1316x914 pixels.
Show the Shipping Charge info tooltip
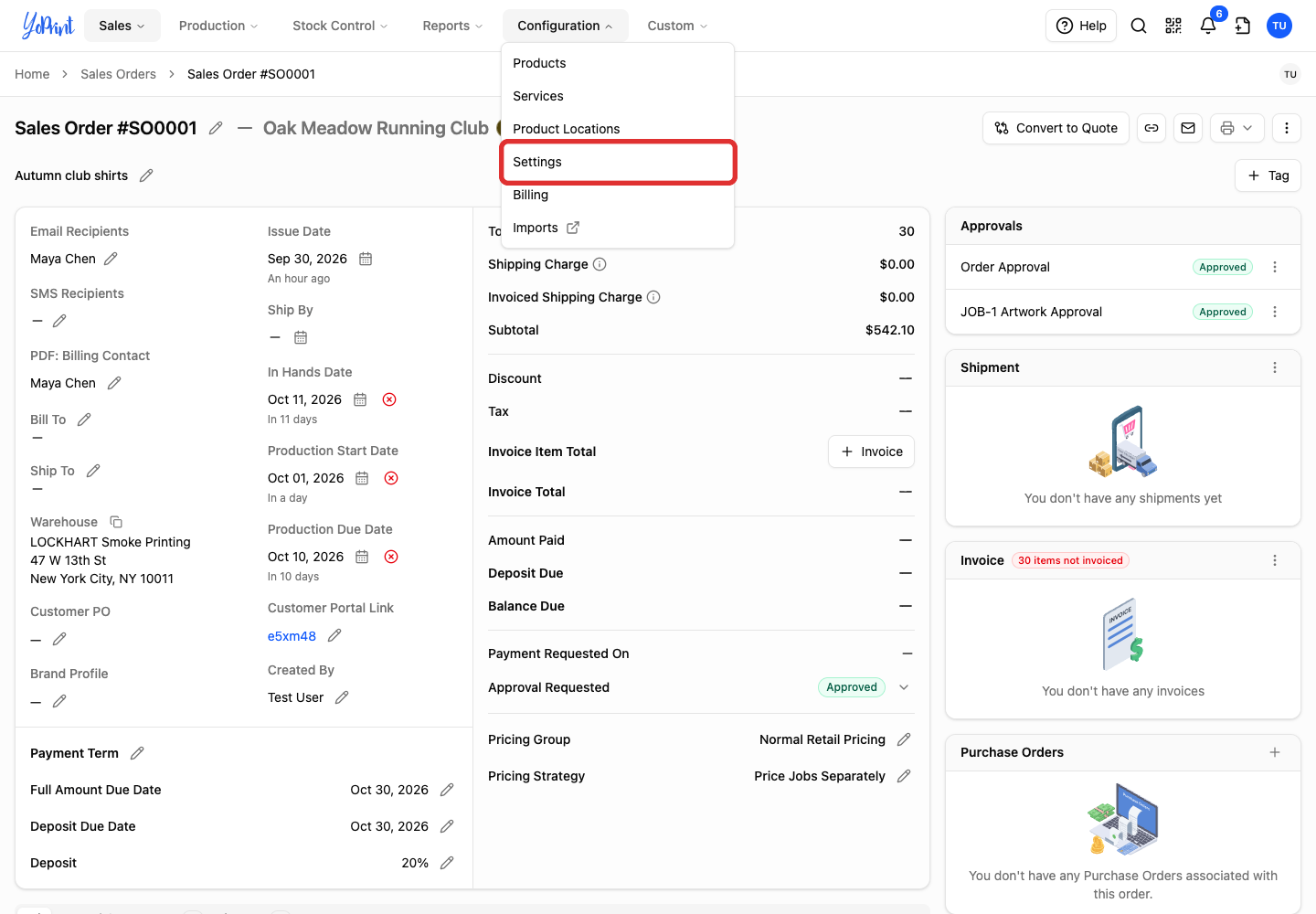point(600,264)
